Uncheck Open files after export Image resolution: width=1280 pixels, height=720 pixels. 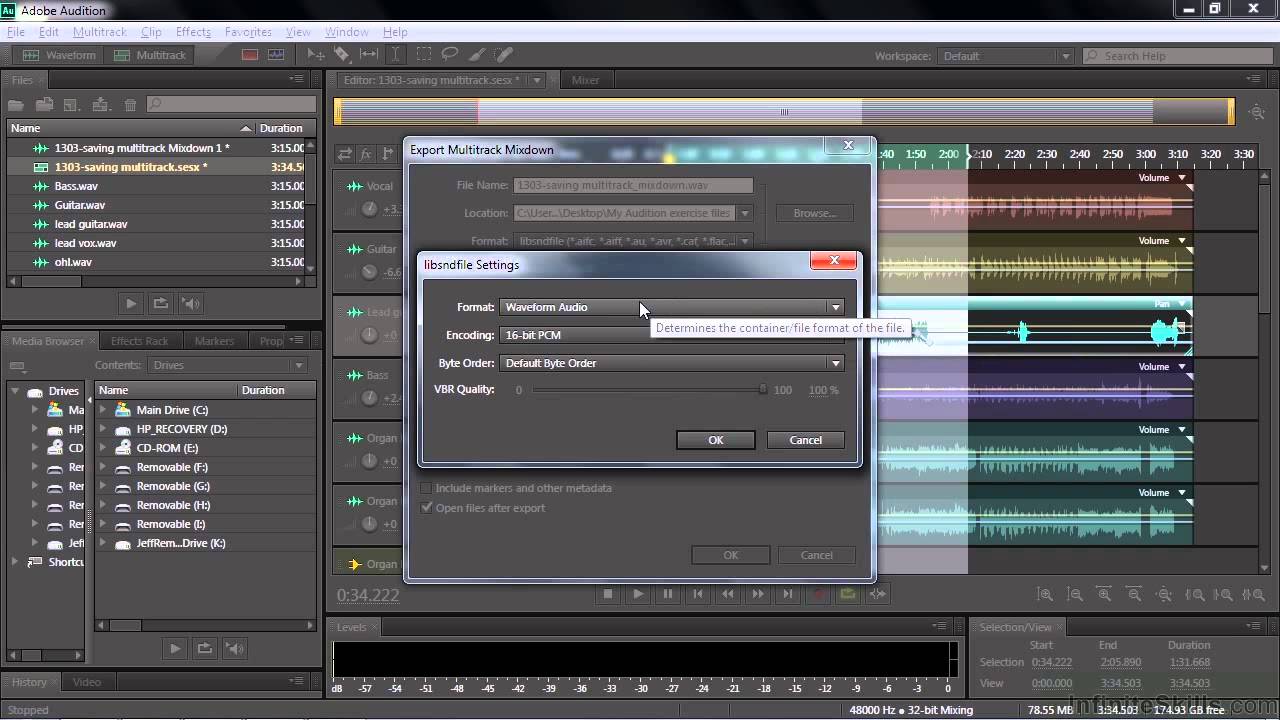[427, 508]
